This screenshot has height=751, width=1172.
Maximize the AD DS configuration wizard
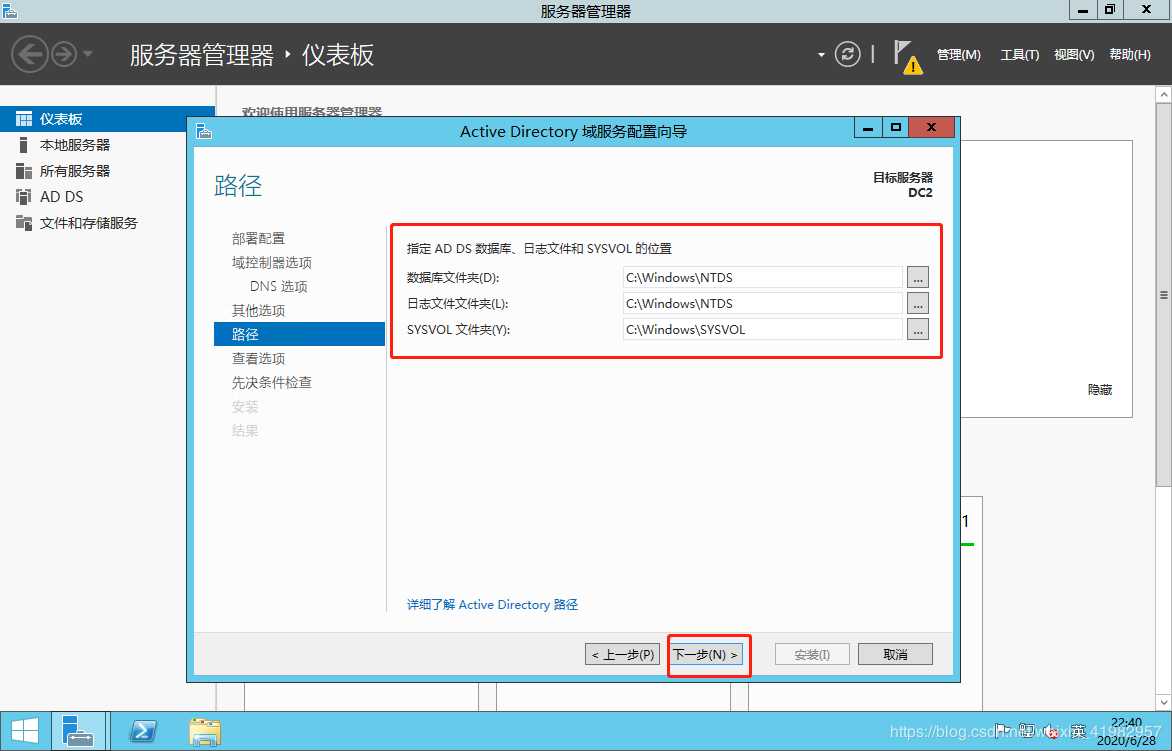tap(895, 127)
